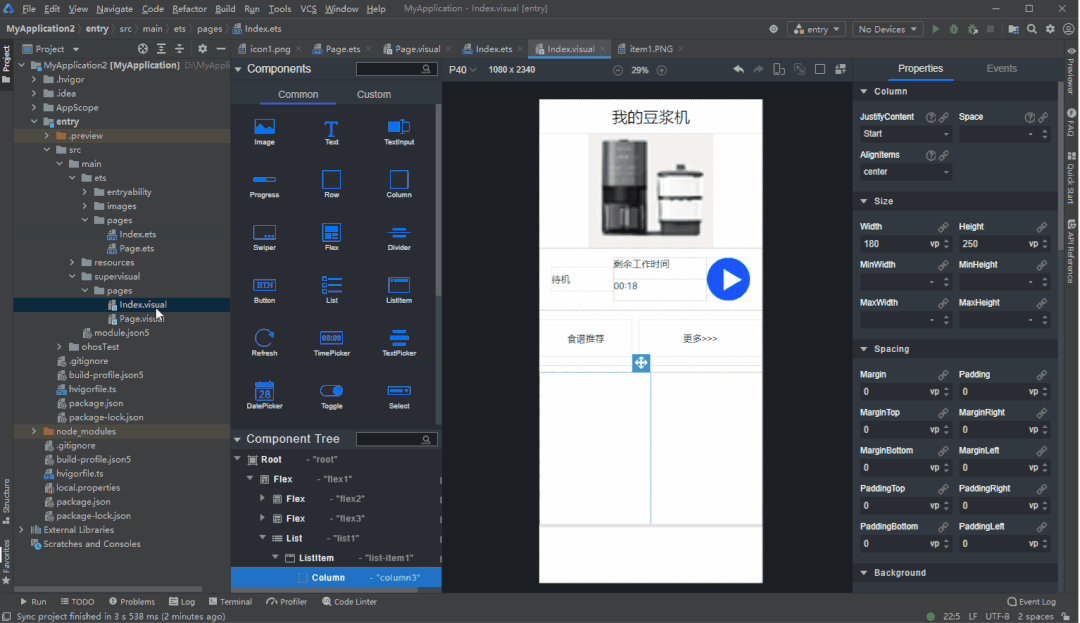Viewport: 1080px width, 623px height.
Task: Click the Component Tree search box
Action: (x=396, y=439)
